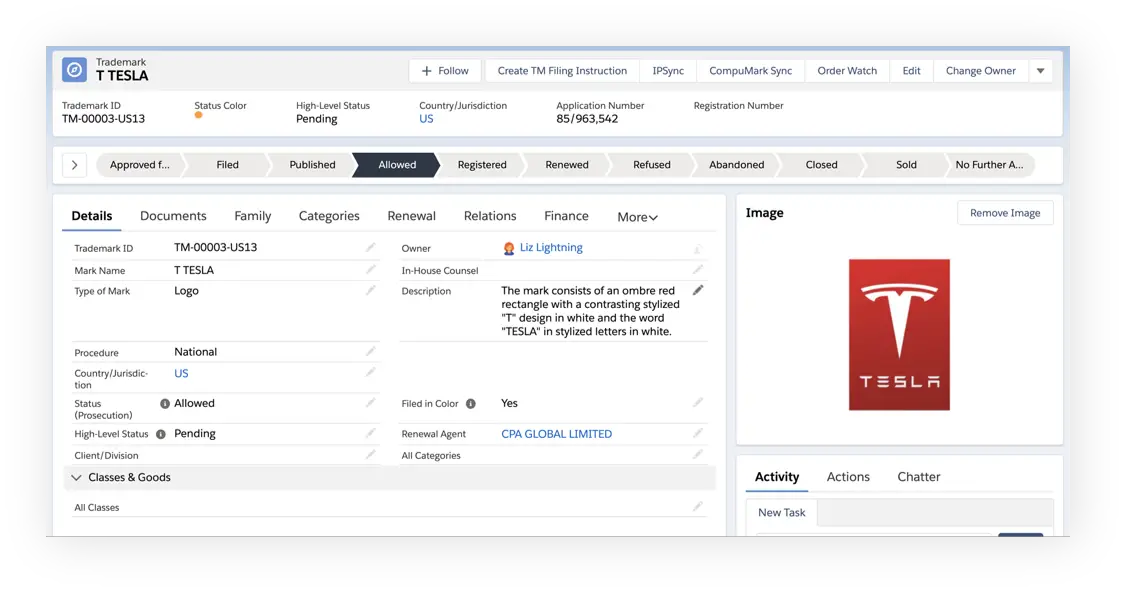Click the edit pencil next to Renewal Agent
Image resolution: width=1125 pixels, height=596 pixels.
(698, 434)
